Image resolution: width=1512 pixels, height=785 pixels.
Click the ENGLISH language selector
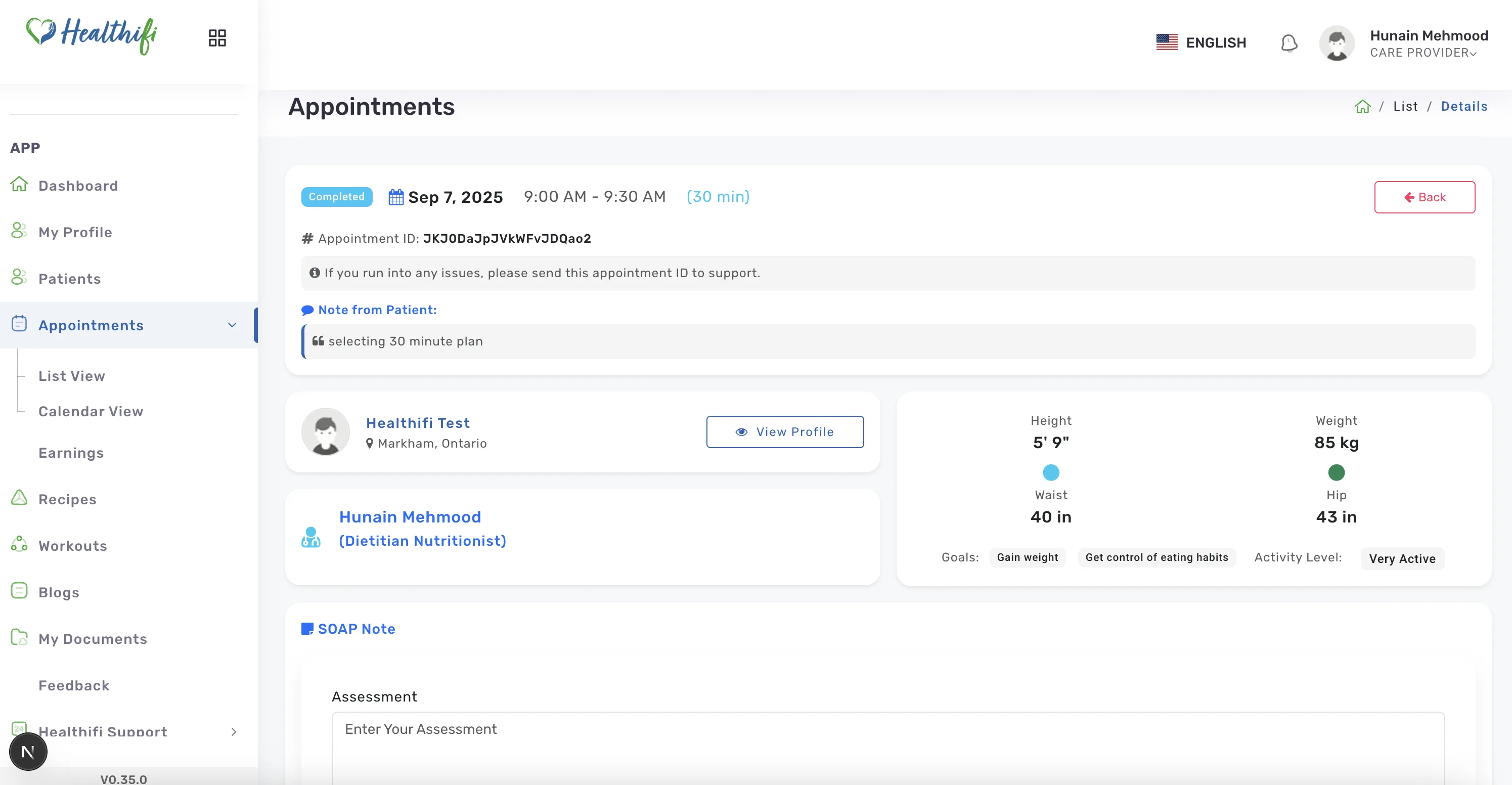point(1216,42)
